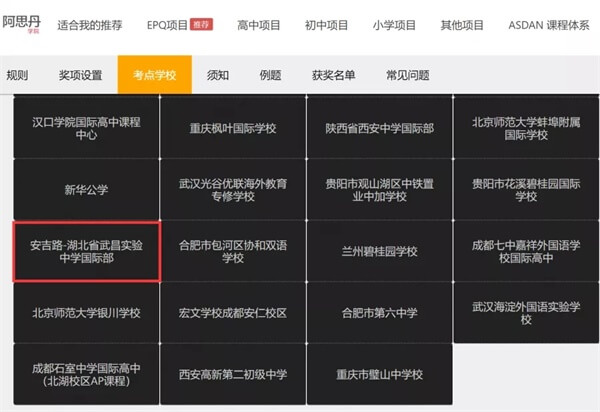Screen dimensions: 600x412
Task: Click the 阿思丹 logo
Action: (21, 23)
